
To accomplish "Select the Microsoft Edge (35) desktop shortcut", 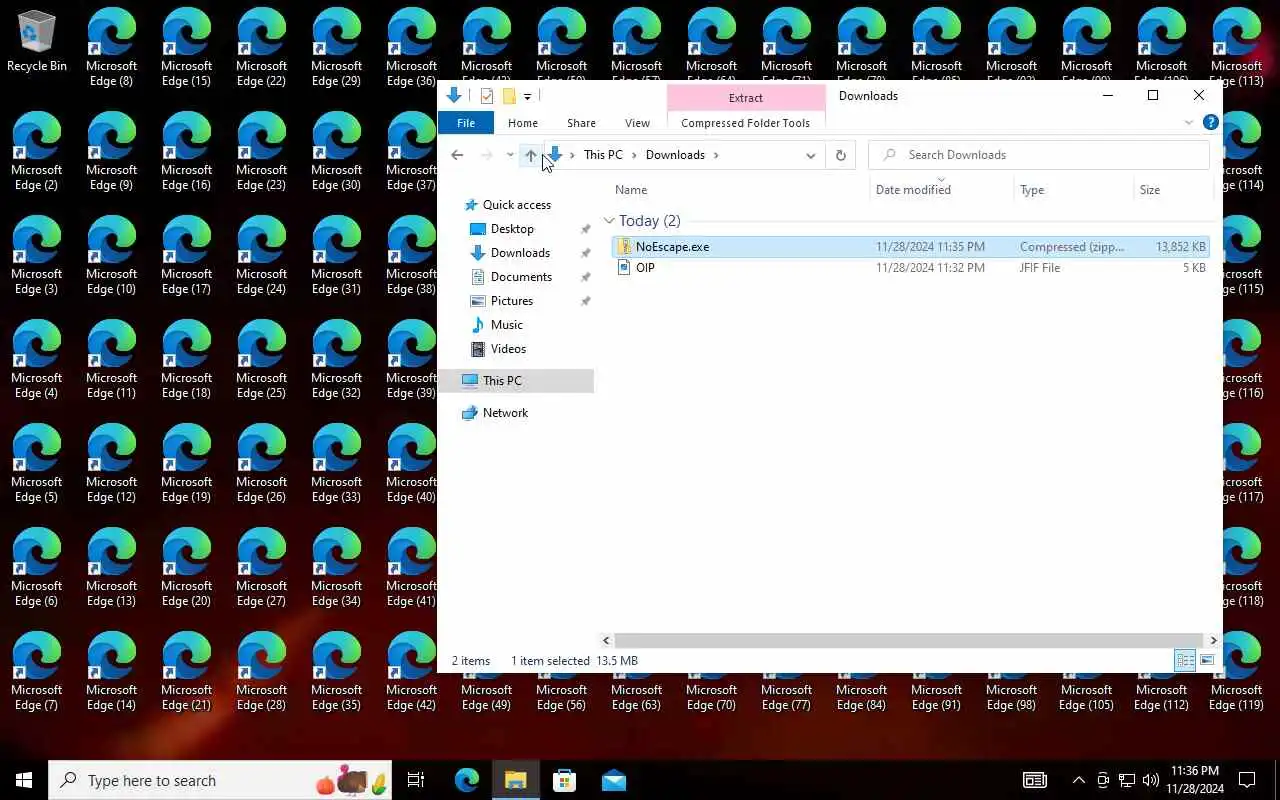I will tap(336, 672).
